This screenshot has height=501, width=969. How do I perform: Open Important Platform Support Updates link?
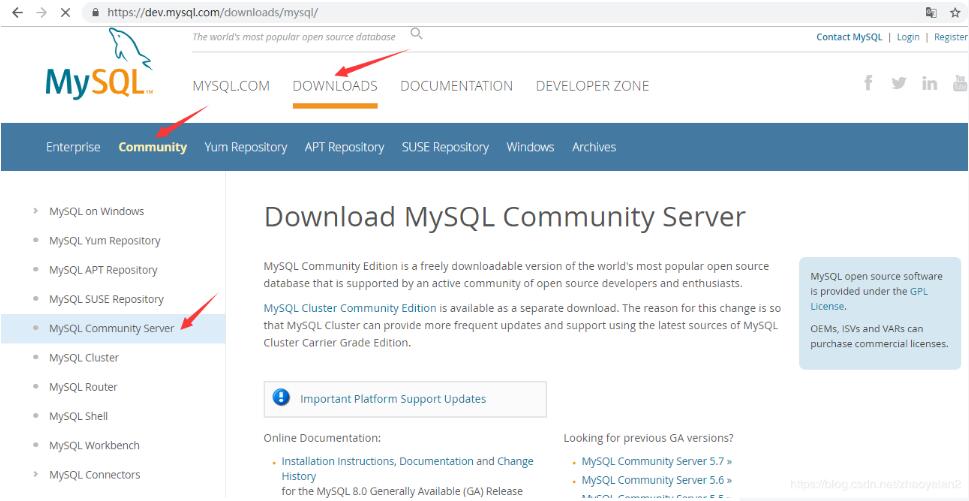pyautogui.click(x=393, y=399)
